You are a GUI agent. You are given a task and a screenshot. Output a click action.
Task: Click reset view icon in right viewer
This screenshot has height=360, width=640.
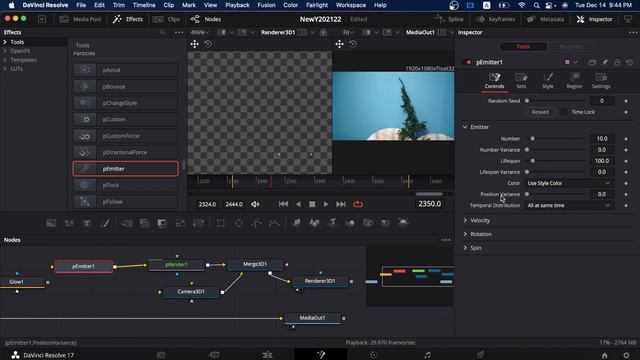coord(353,44)
